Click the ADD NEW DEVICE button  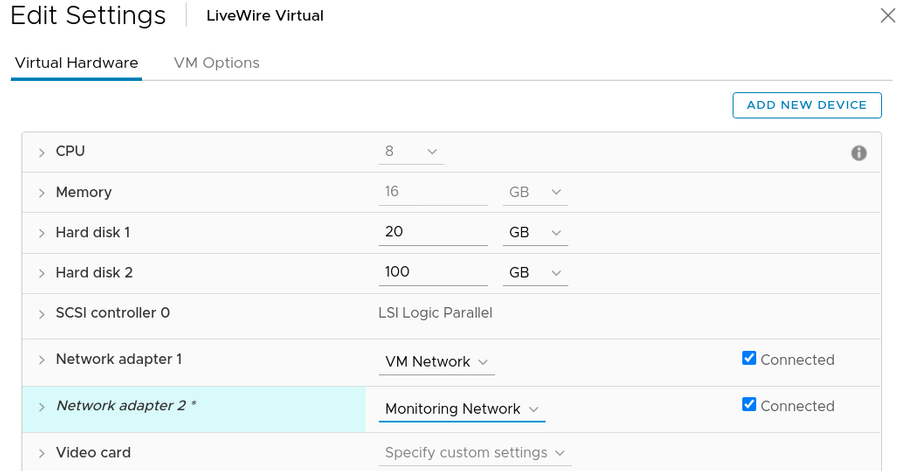click(x=807, y=105)
